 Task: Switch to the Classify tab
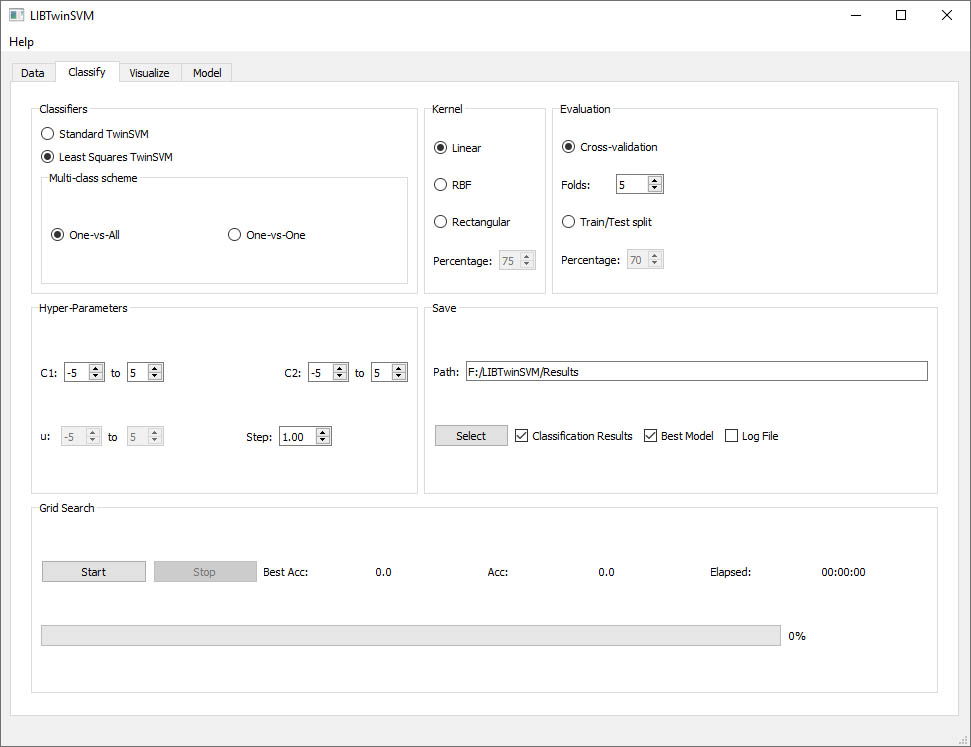[x=87, y=72]
